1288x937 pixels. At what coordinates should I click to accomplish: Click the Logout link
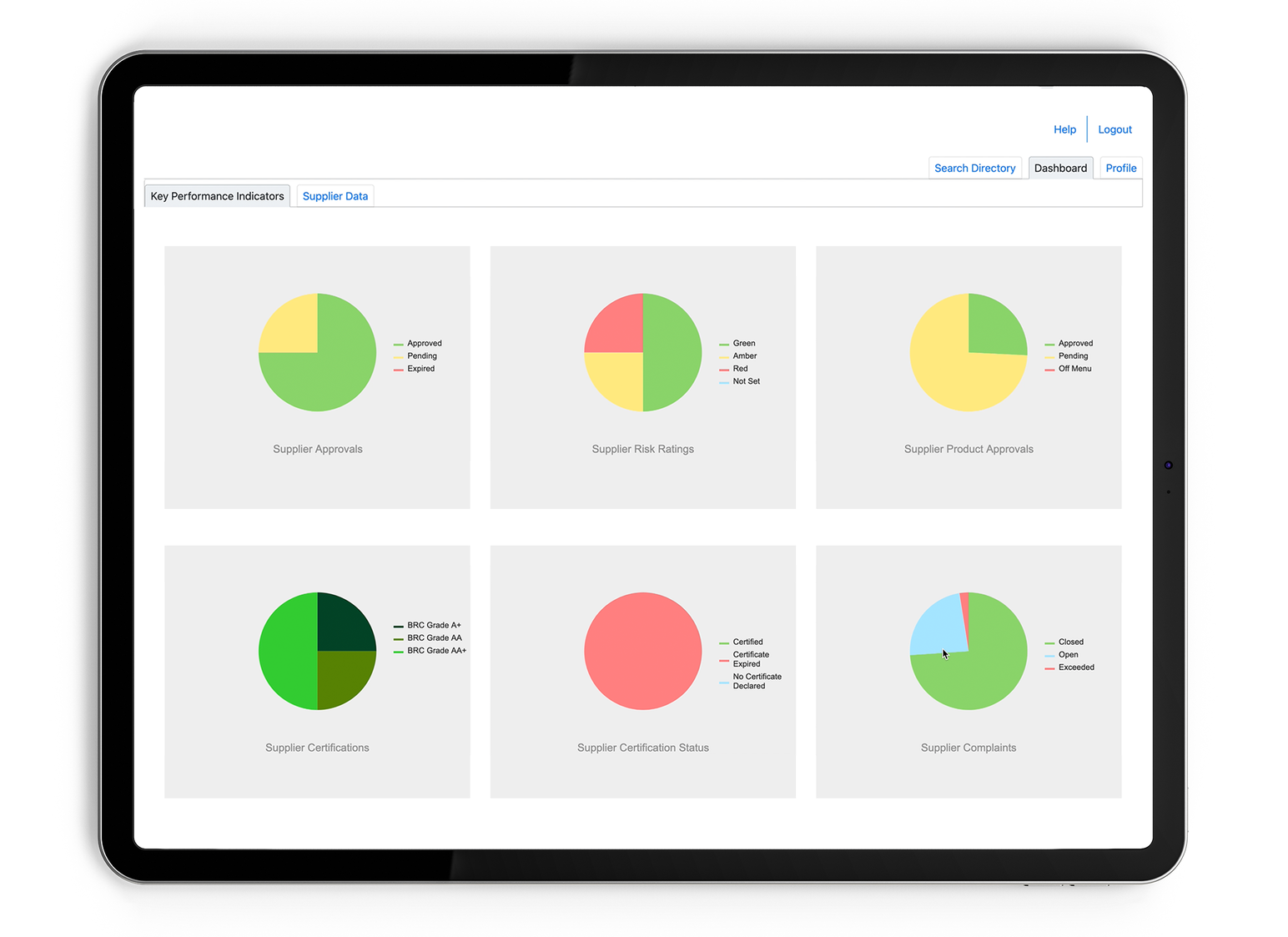coord(1114,129)
